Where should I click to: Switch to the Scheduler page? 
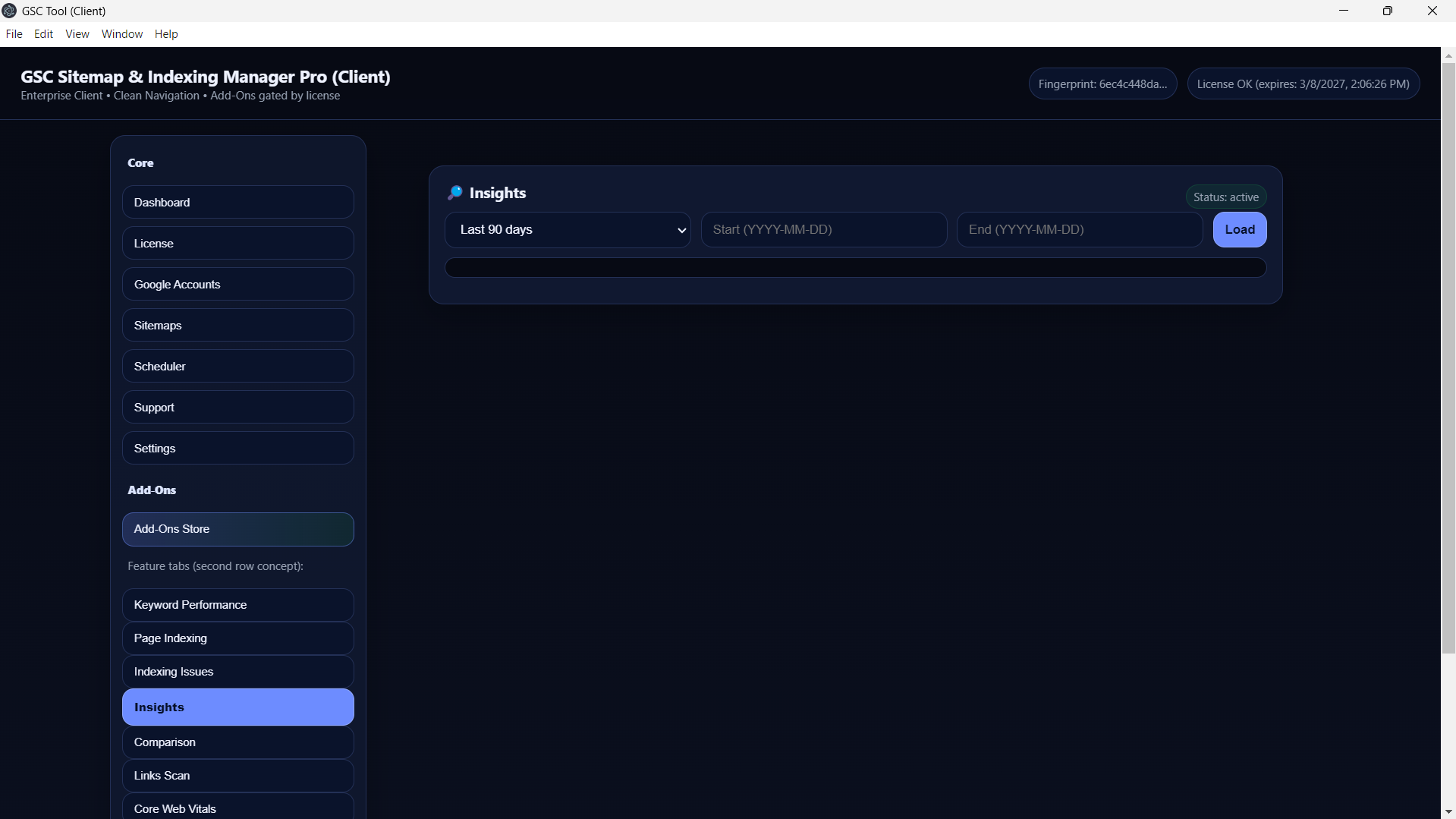pyautogui.click(x=237, y=366)
